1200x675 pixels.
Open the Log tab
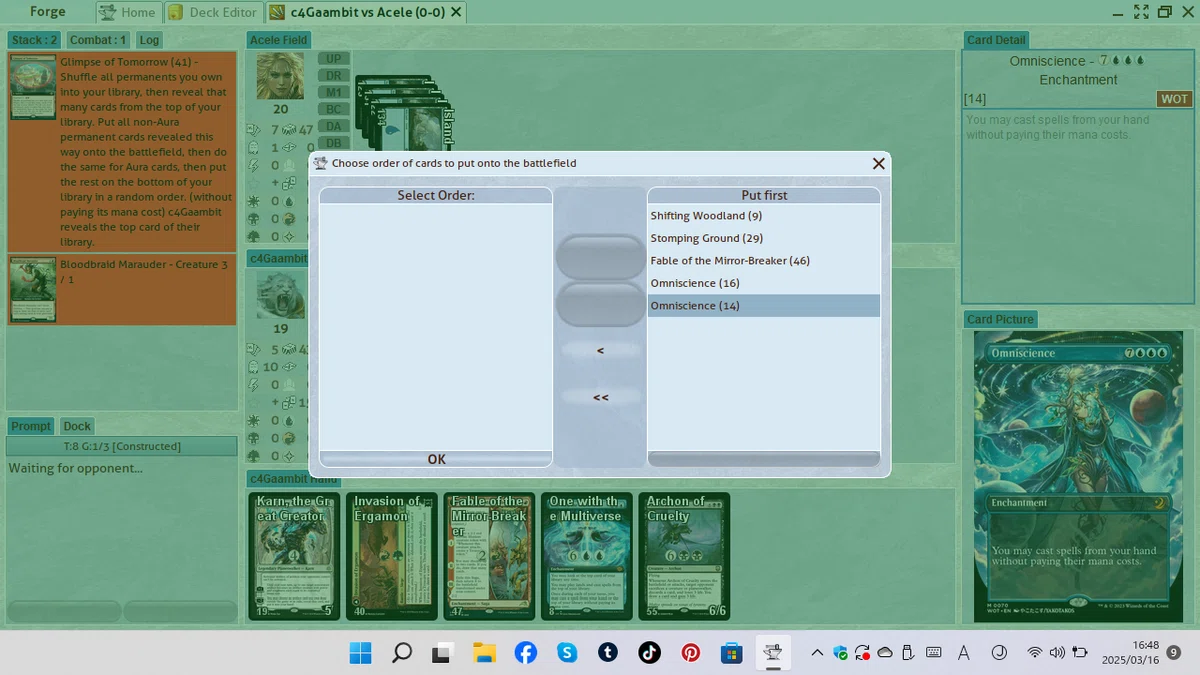point(149,40)
